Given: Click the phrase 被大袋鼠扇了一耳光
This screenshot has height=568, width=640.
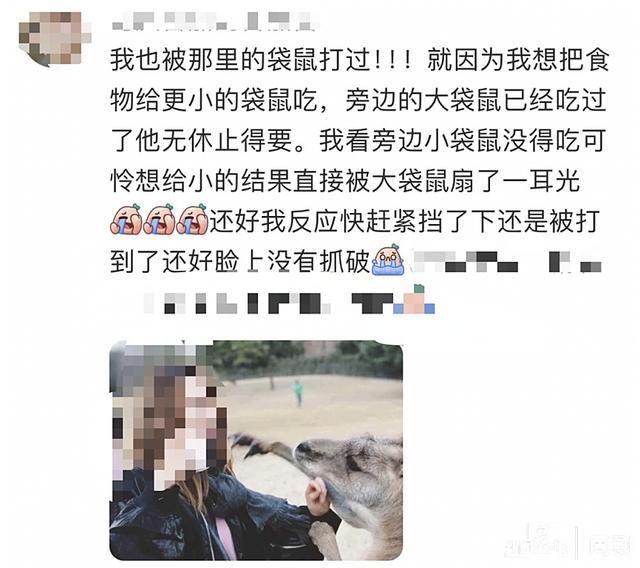Looking at the screenshot, I should coord(463,180).
